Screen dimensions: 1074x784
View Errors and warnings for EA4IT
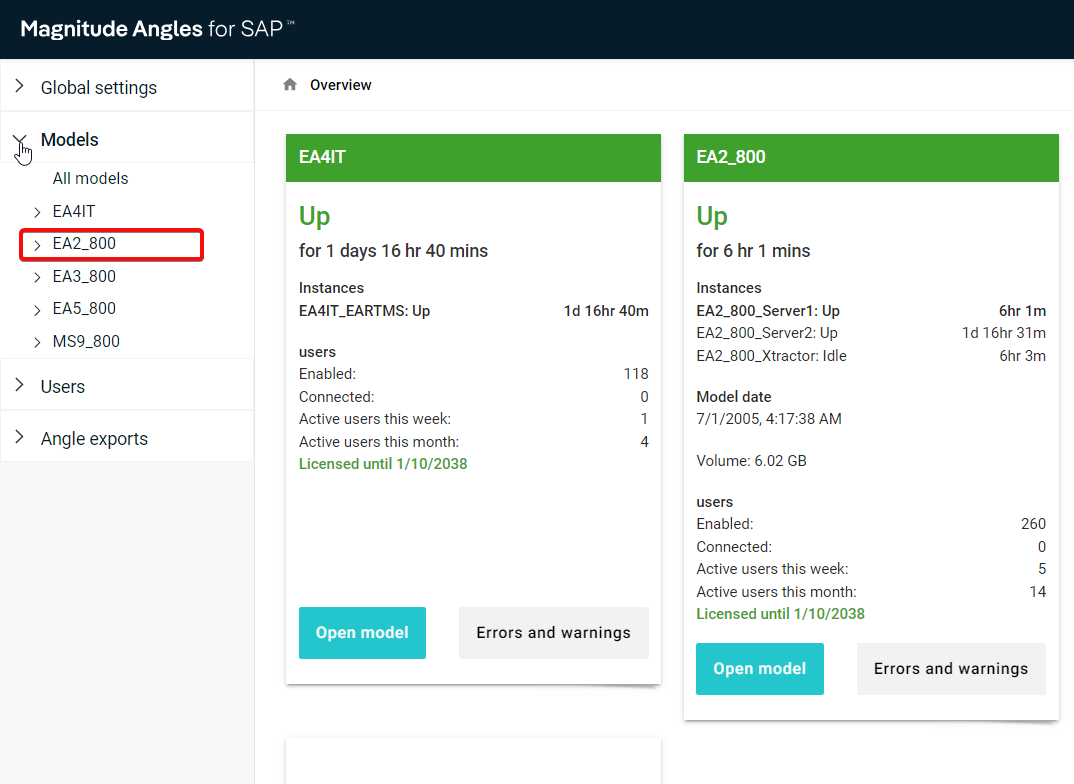tap(553, 633)
